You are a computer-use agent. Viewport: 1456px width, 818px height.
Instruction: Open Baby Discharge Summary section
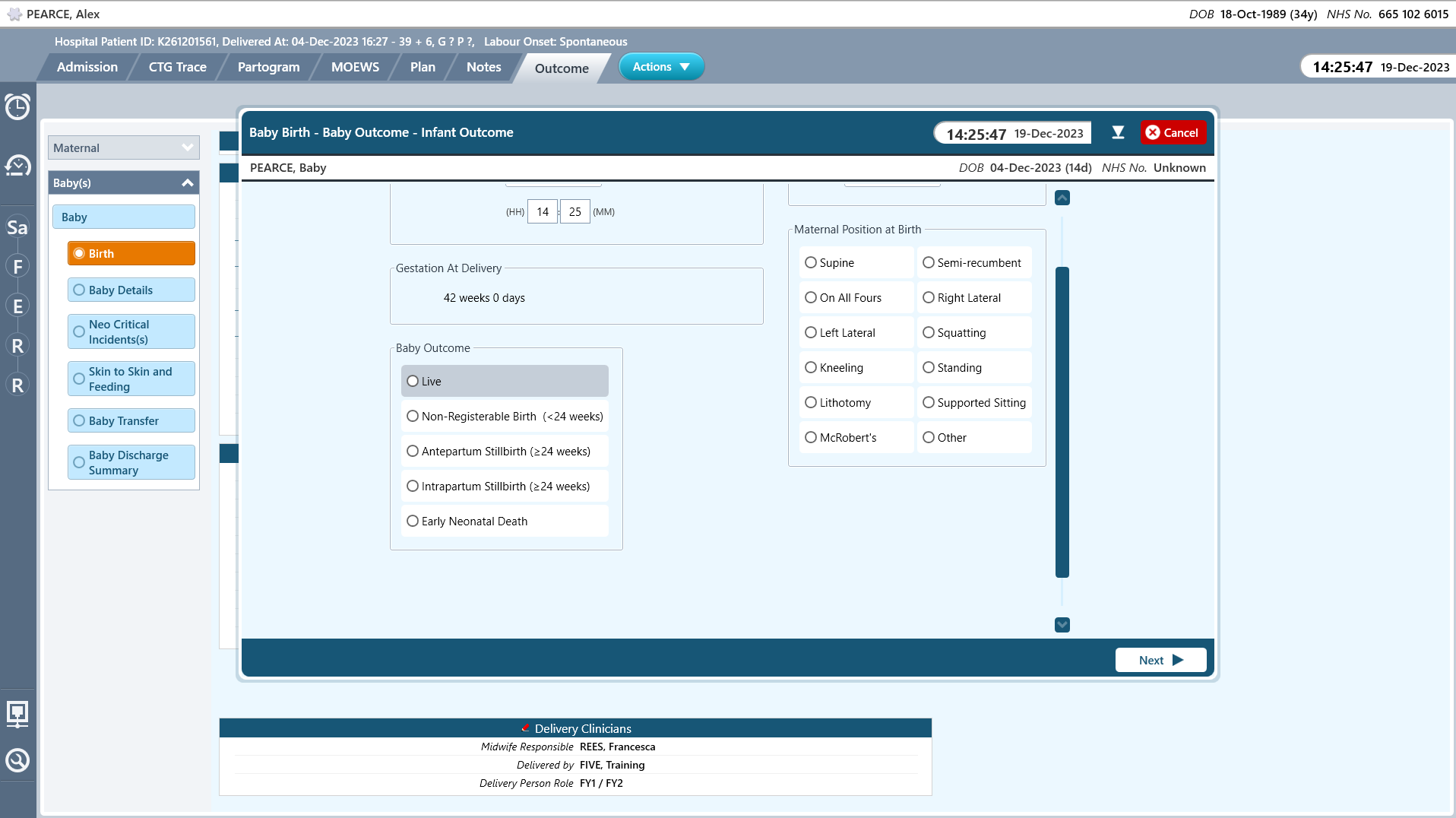[x=131, y=462]
